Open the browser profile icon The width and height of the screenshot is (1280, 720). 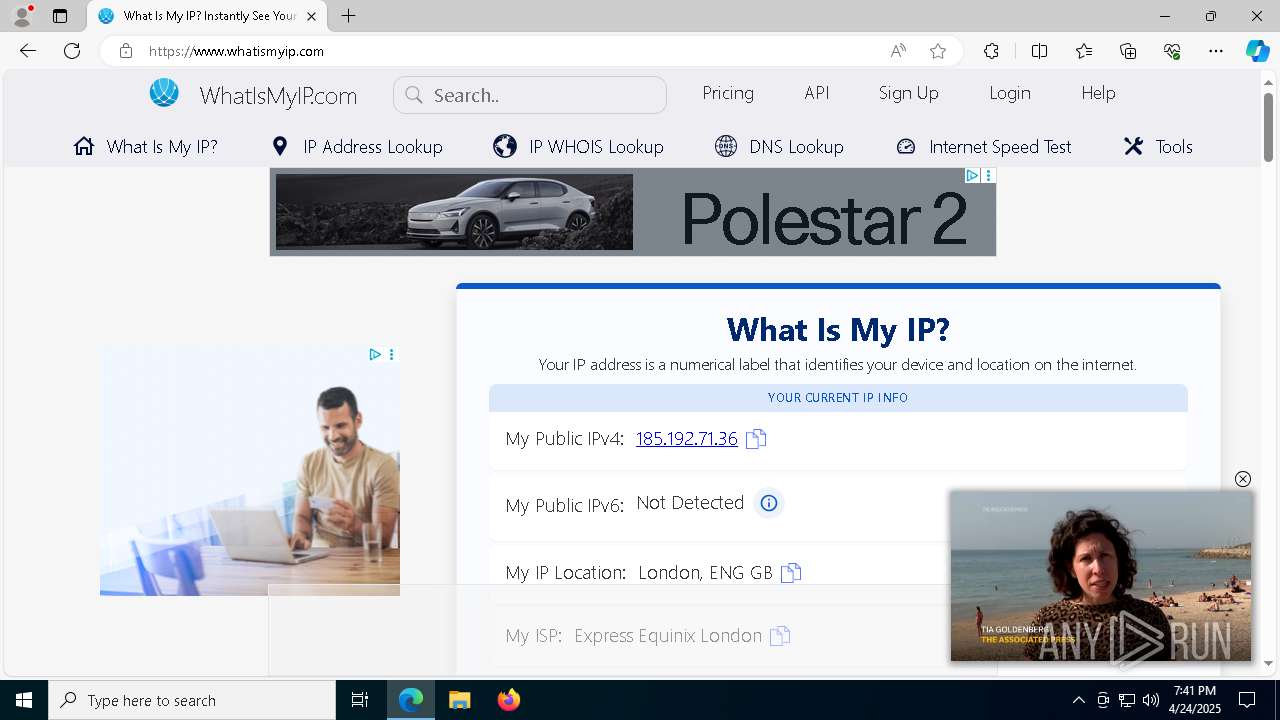pyautogui.click(x=22, y=16)
